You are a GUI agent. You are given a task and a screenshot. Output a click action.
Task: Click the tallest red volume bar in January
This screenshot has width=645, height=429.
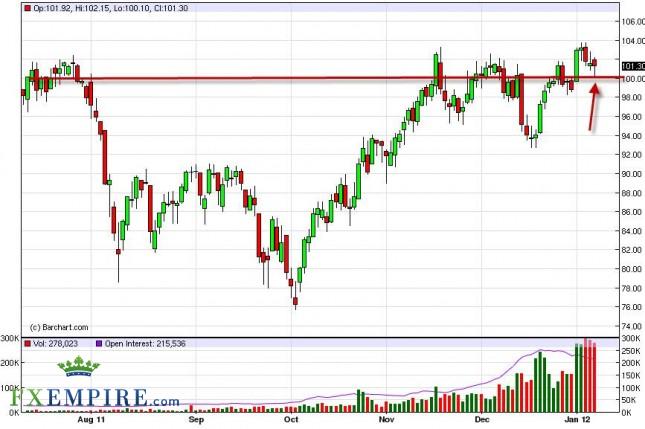coord(585,376)
